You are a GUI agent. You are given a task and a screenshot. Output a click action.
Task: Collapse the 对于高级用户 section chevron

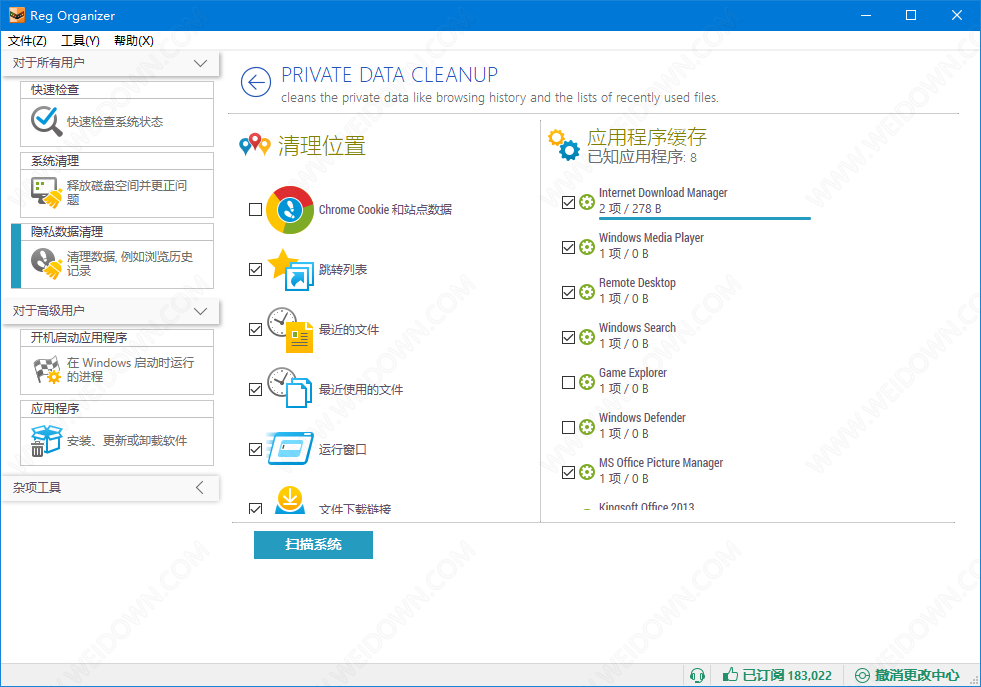click(200, 311)
